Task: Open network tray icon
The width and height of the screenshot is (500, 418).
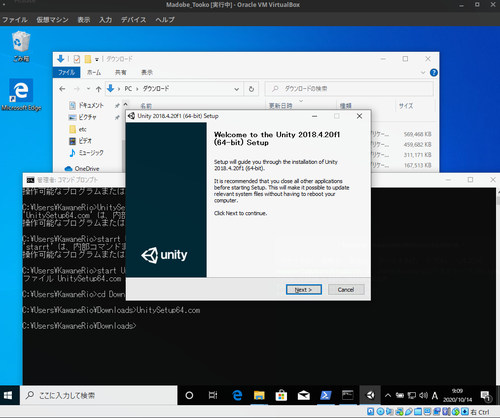Action: [412, 395]
